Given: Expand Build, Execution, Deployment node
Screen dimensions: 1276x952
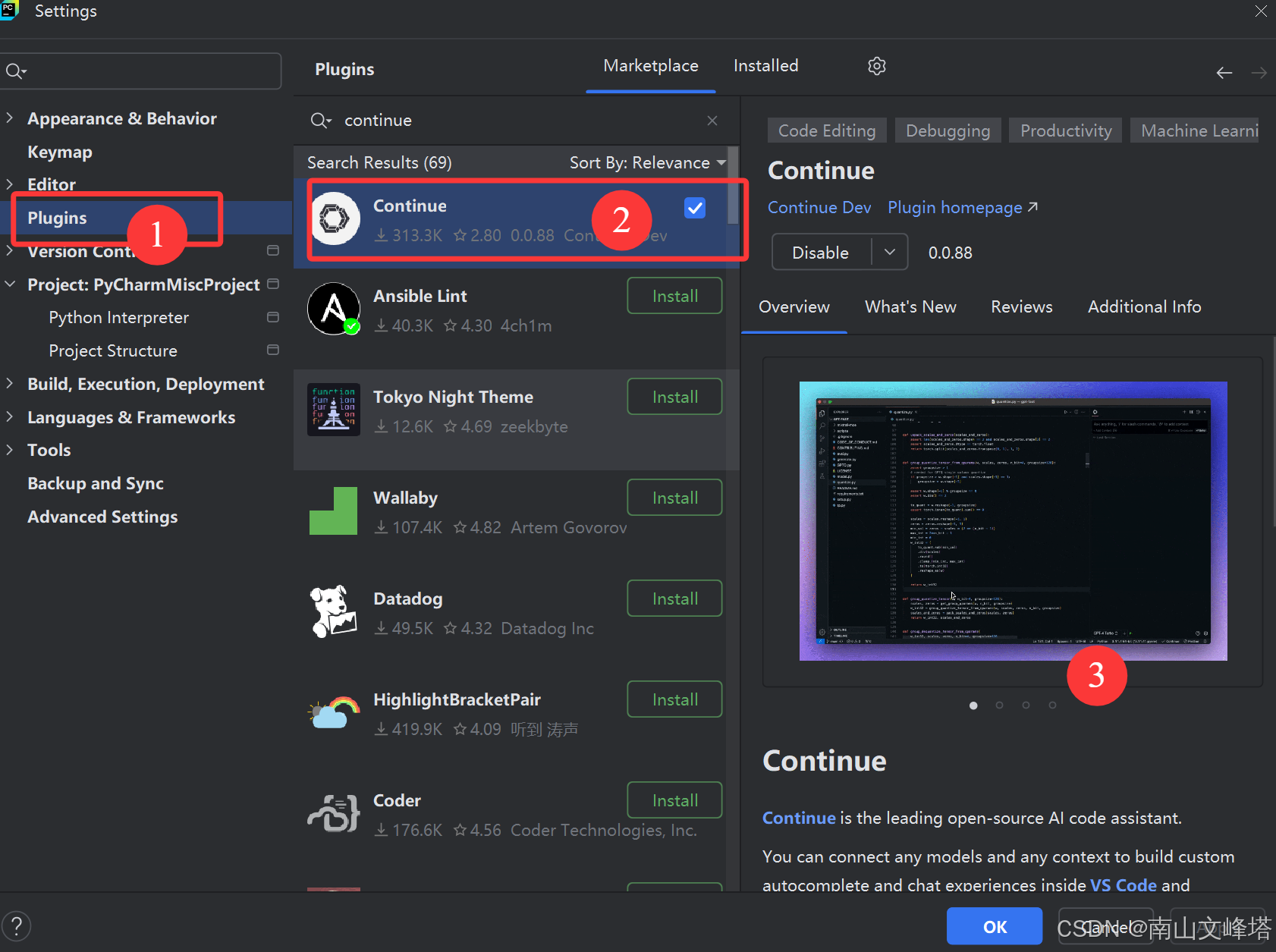Looking at the screenshot, I should (x=10, y=383).
